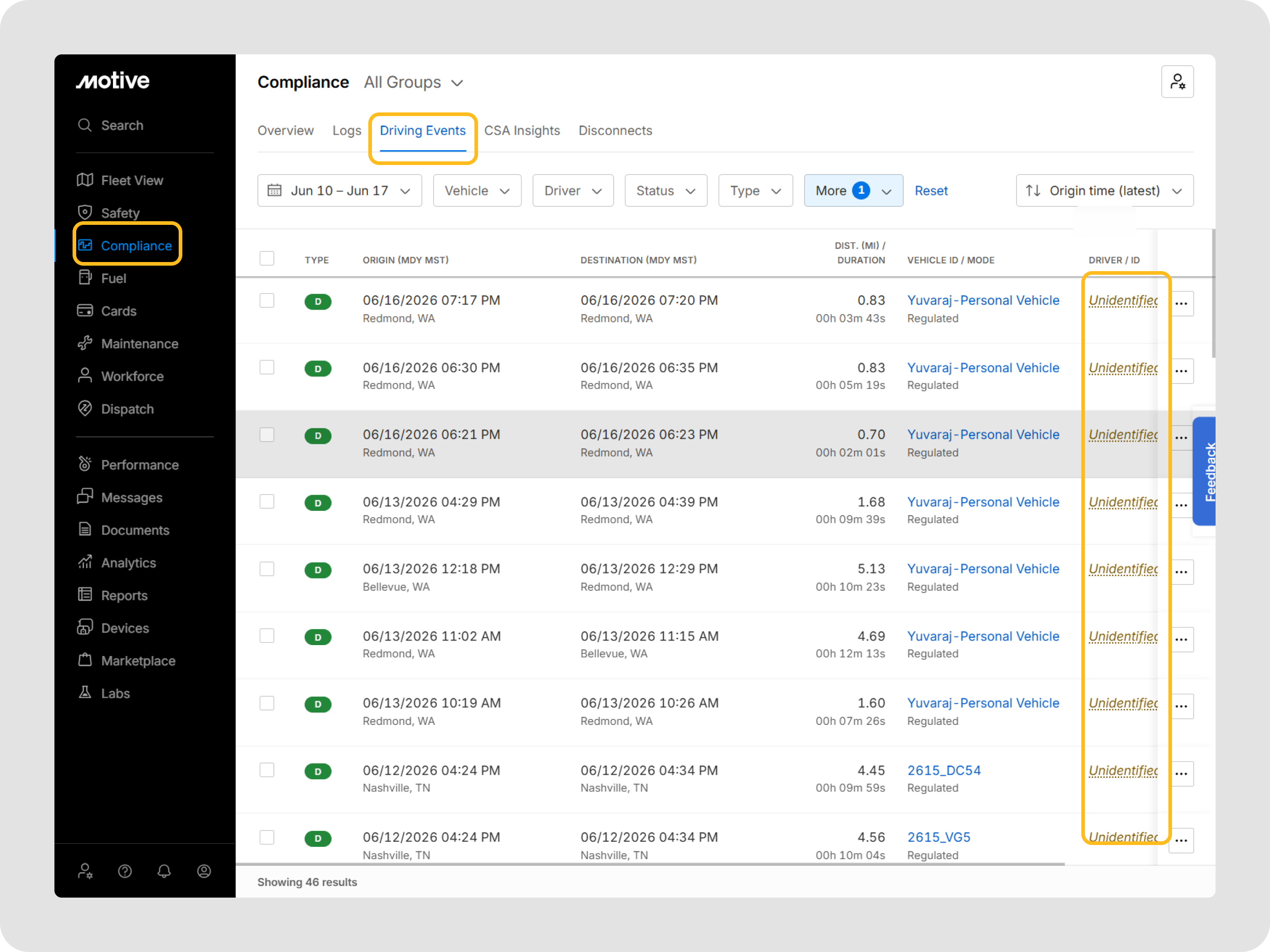1270x952 pixels.
Task: Click user settings icon at top right
Action: 1177,82
